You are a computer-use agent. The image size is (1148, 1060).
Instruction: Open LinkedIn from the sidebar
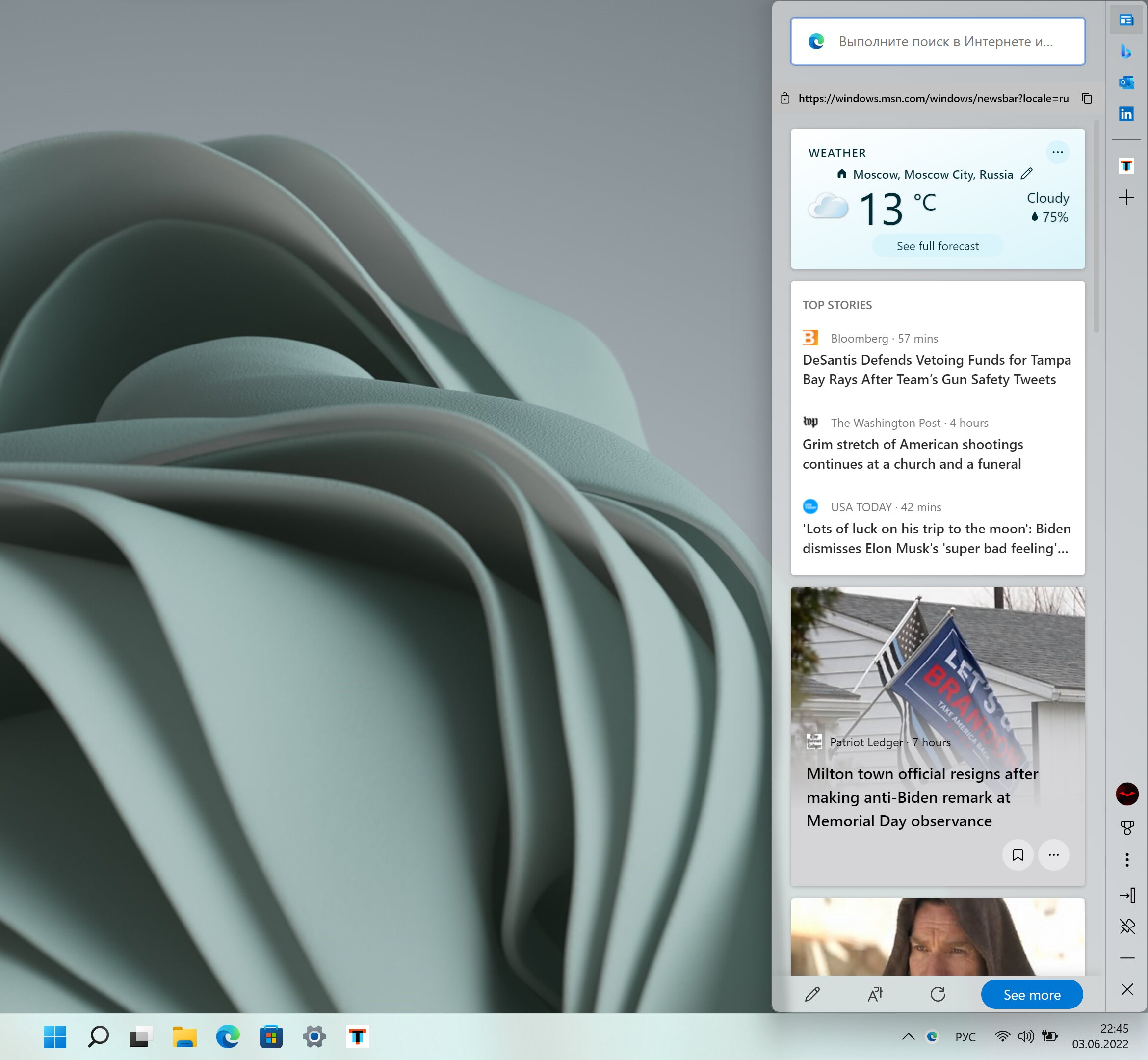tap(1126, 114)
